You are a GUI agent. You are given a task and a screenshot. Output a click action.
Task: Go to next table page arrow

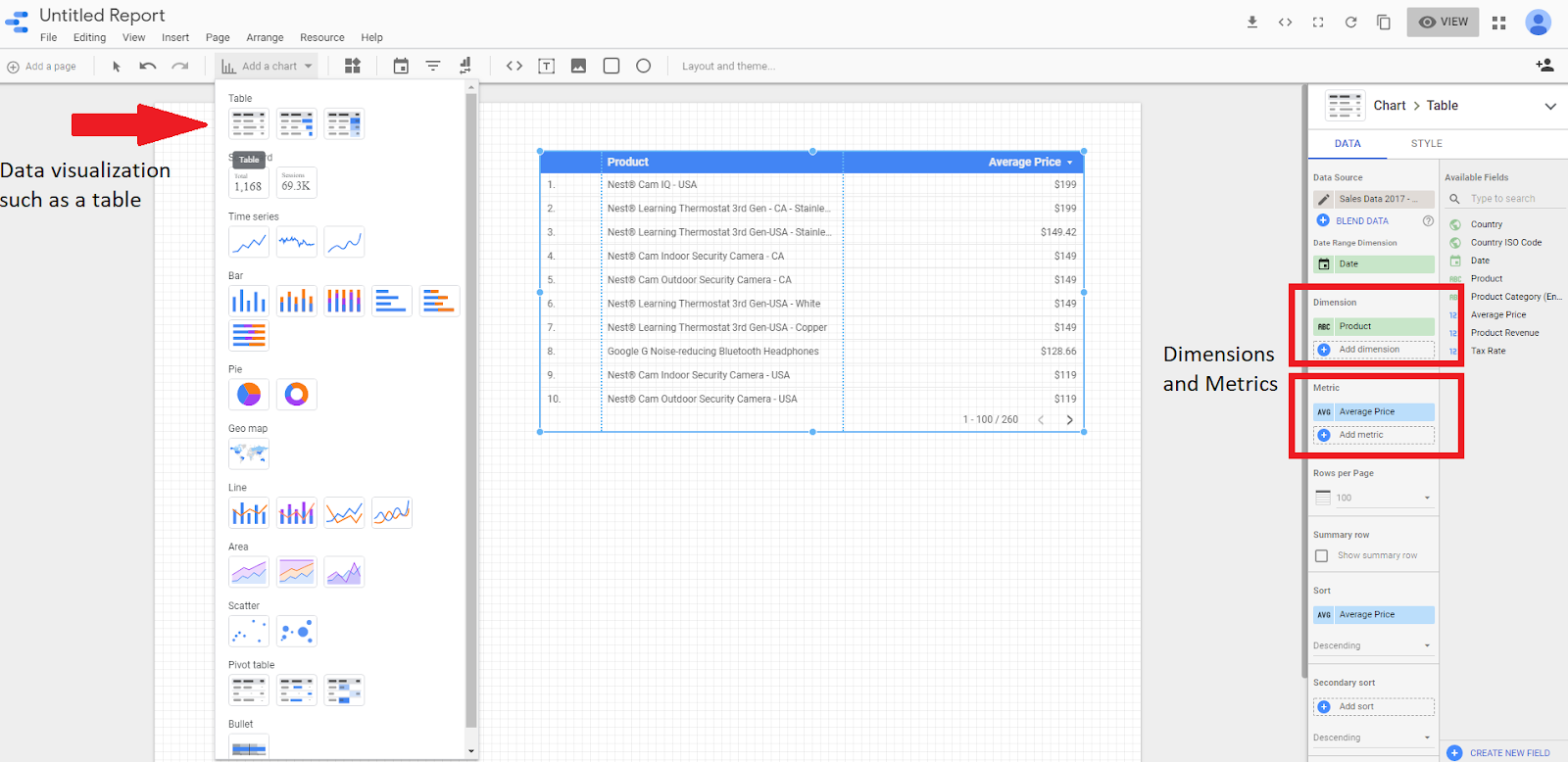click(x=1069, y=420)
